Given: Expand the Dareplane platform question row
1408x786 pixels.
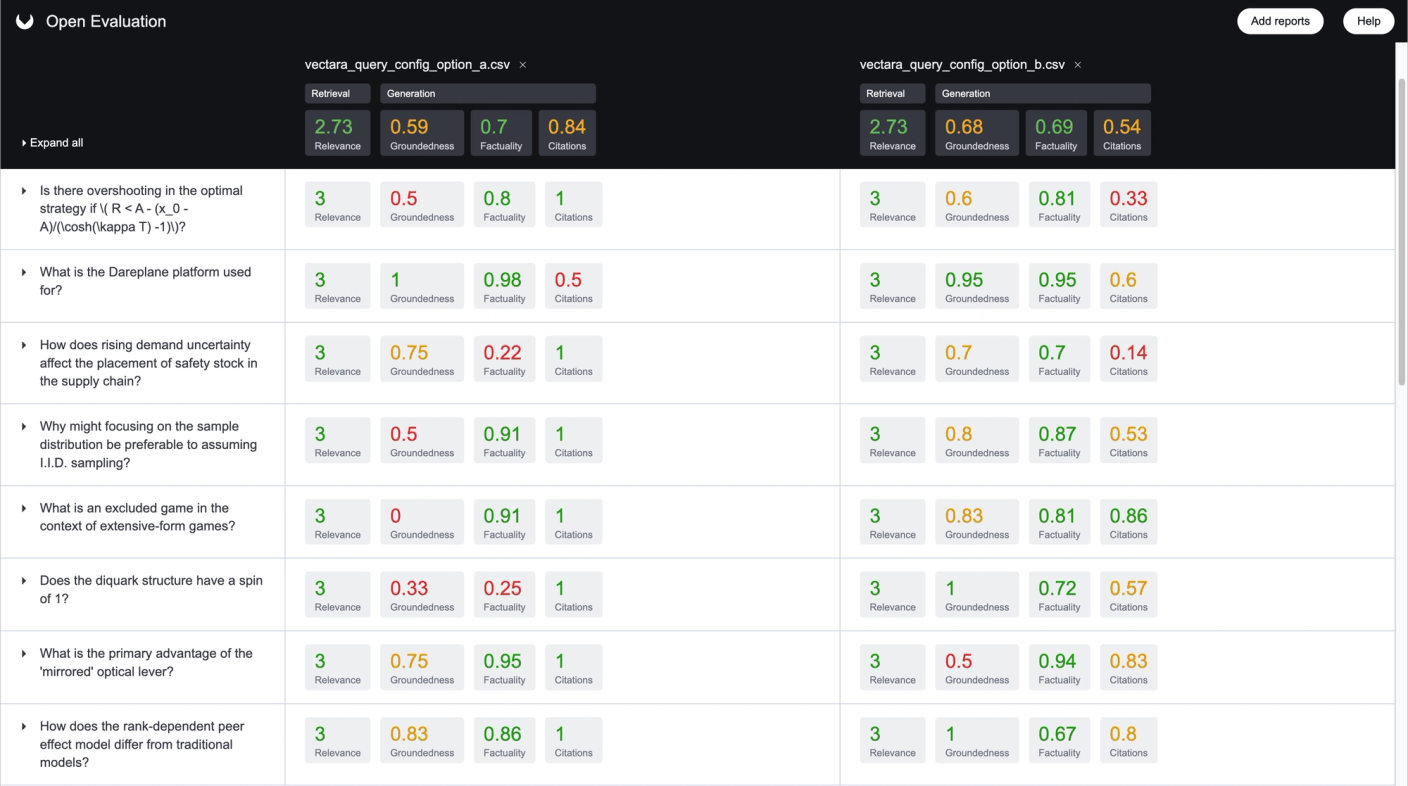Looking at the screenshot, I should 24,272.
